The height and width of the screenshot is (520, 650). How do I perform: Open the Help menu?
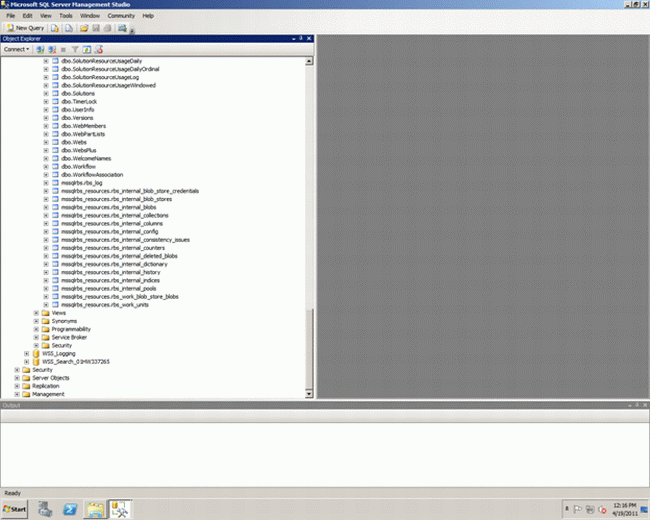point(148,16)
